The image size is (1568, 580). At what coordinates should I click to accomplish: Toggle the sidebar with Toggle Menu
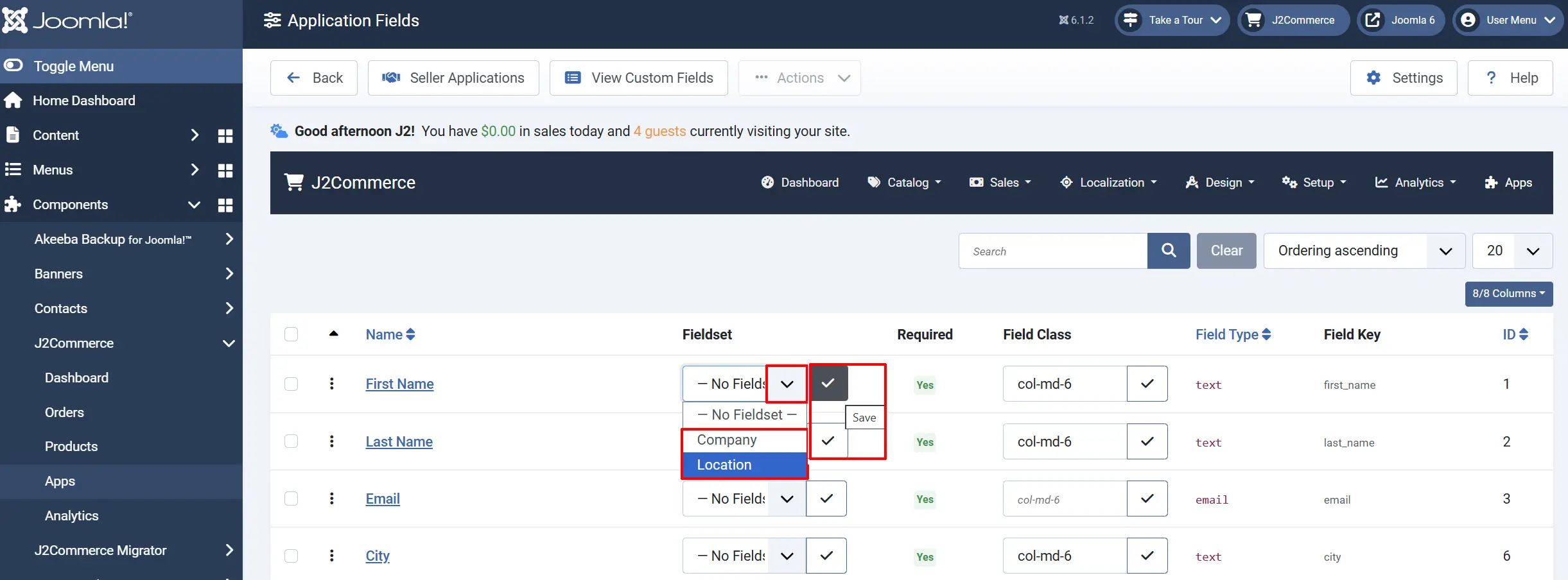[x=121, y=66]
